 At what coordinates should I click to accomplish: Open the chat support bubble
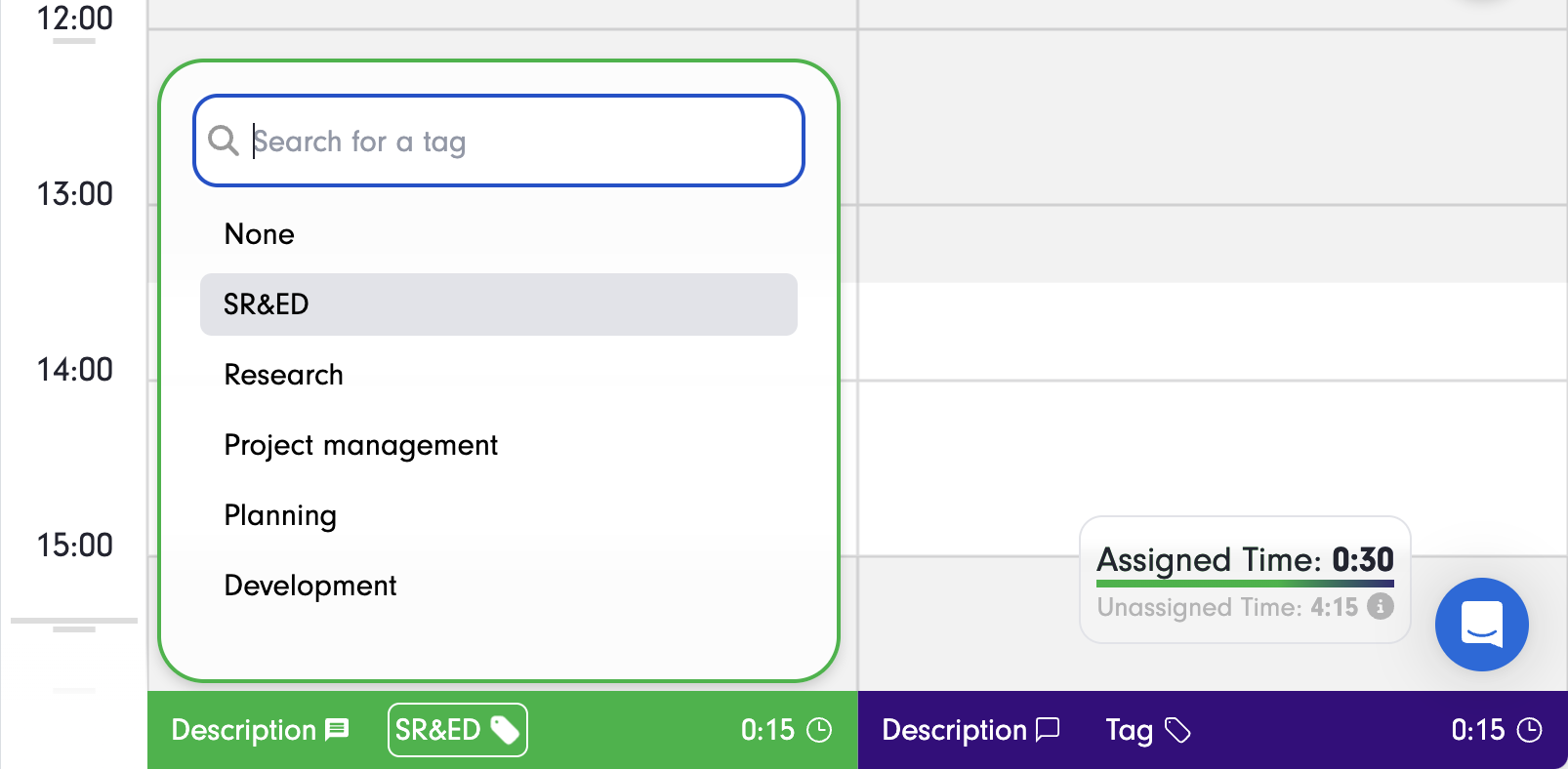[x=1481, y=625]
